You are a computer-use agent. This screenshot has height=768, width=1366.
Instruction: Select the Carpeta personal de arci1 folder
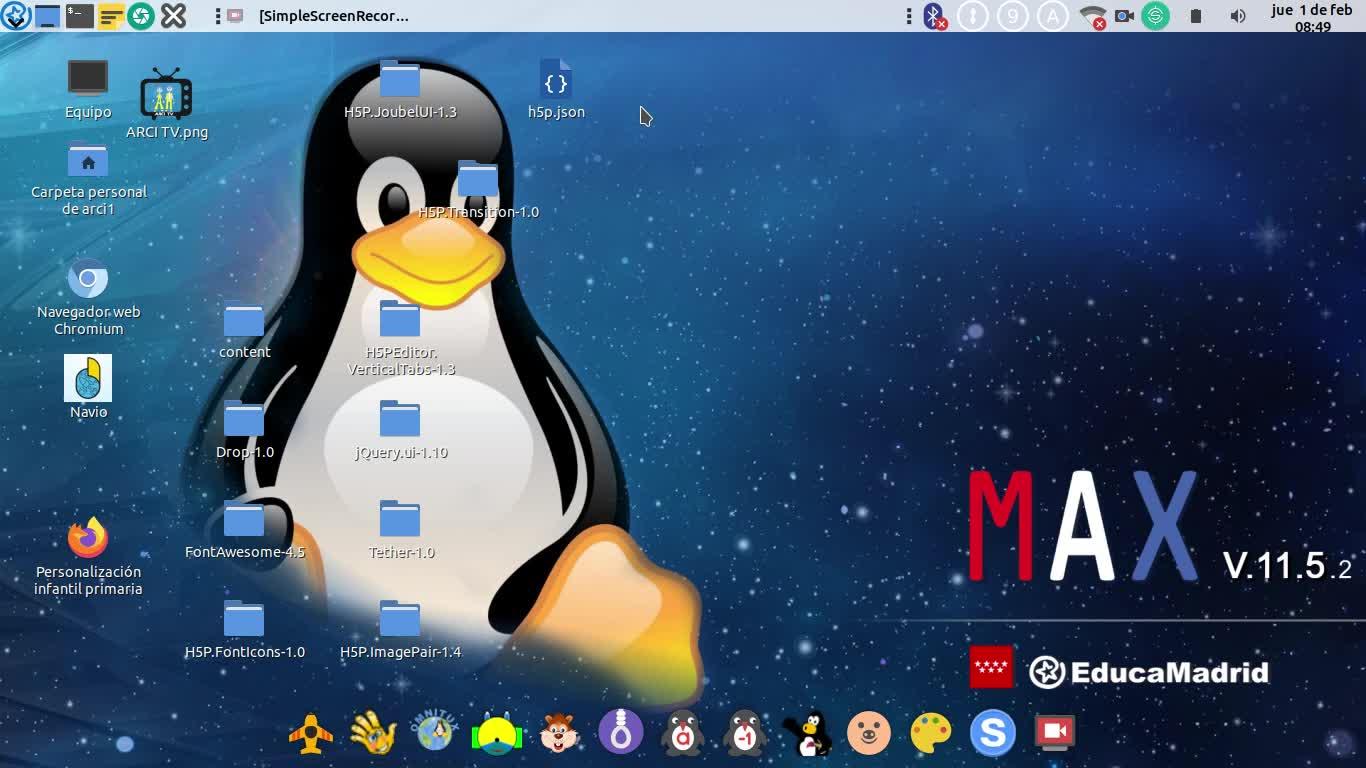(x=89, y=180)
